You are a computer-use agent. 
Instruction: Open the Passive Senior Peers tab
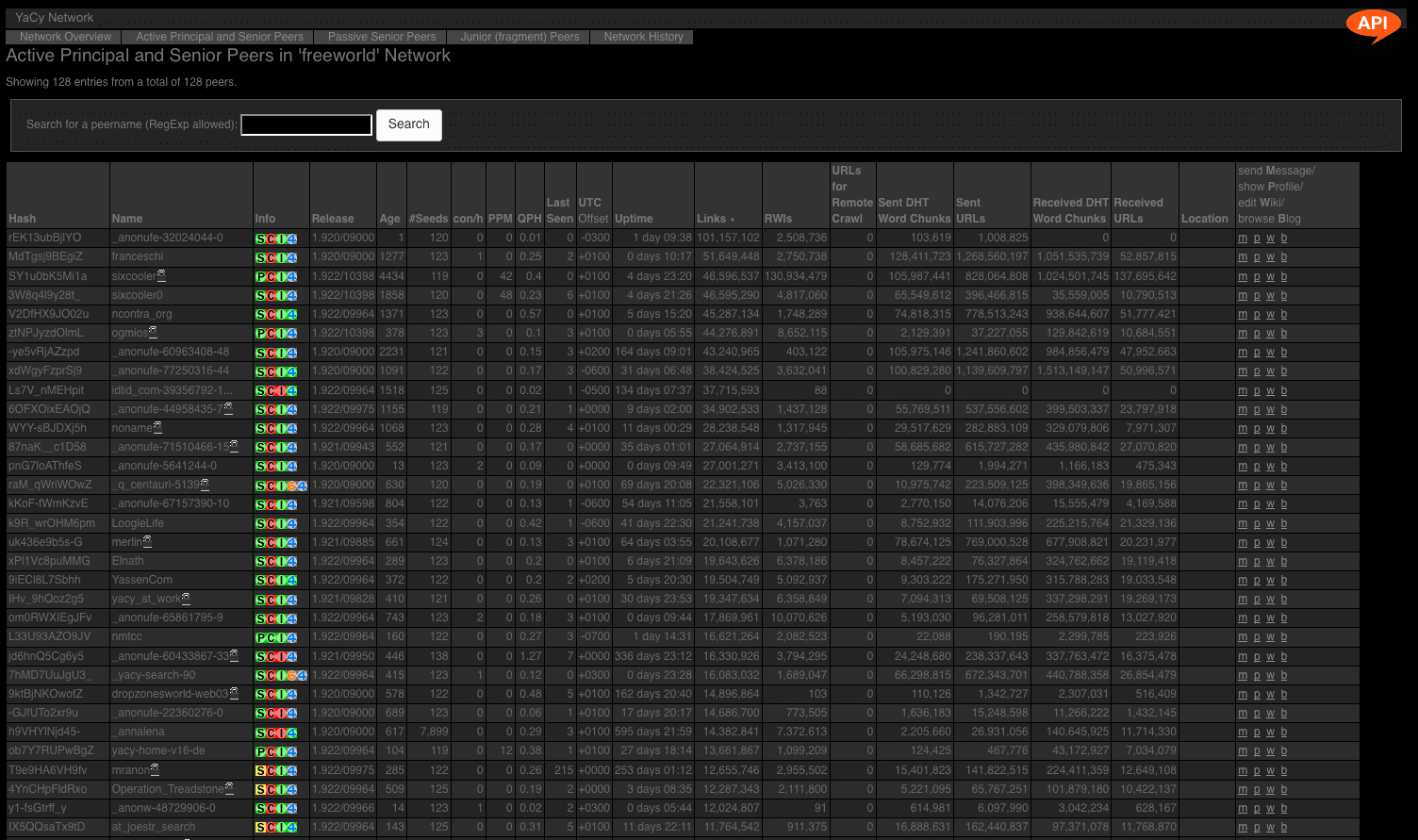pyautogui.click(x=382, y=37)
